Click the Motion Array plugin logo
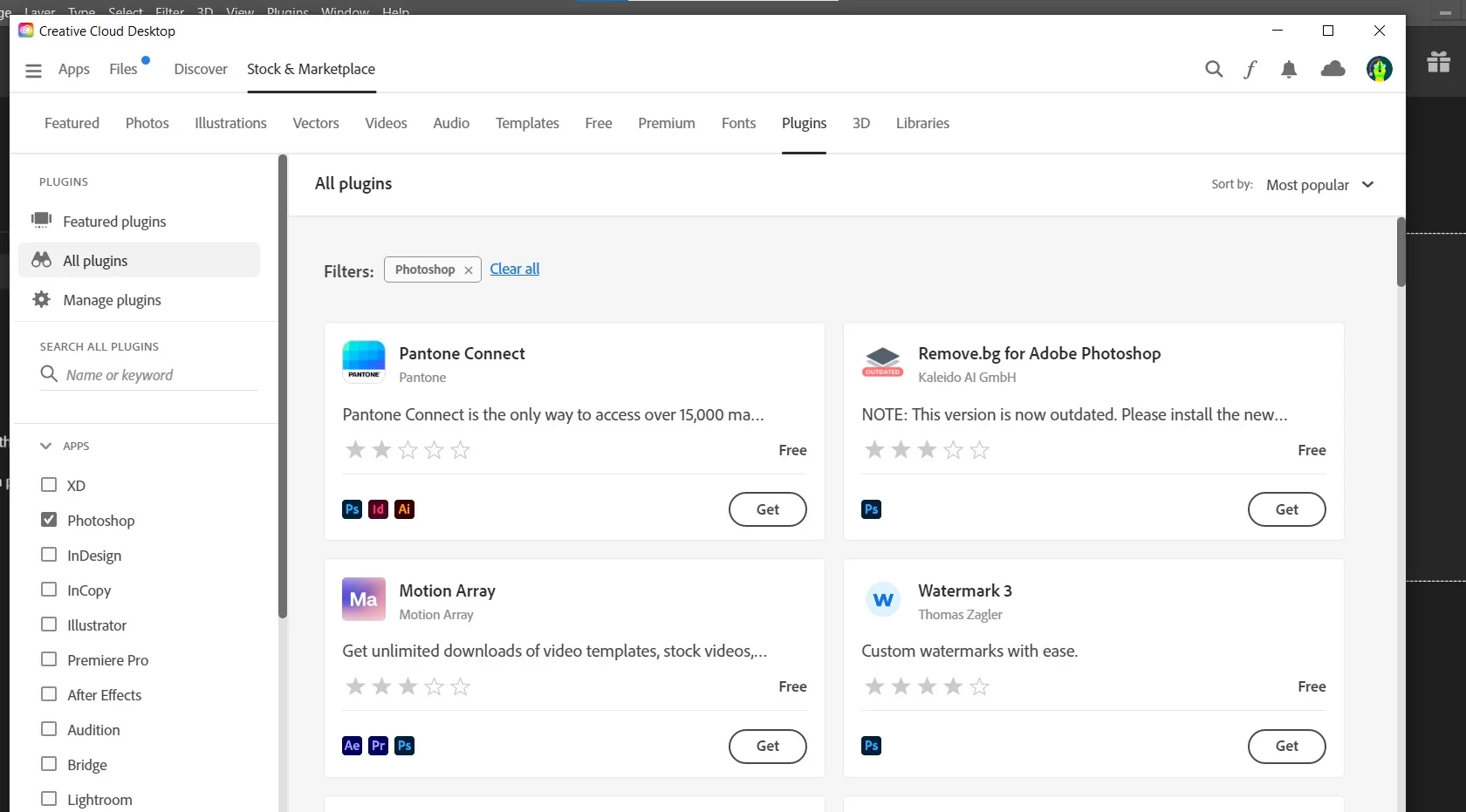The height and width of the screenshot is (812, 1466). (364, 599)
